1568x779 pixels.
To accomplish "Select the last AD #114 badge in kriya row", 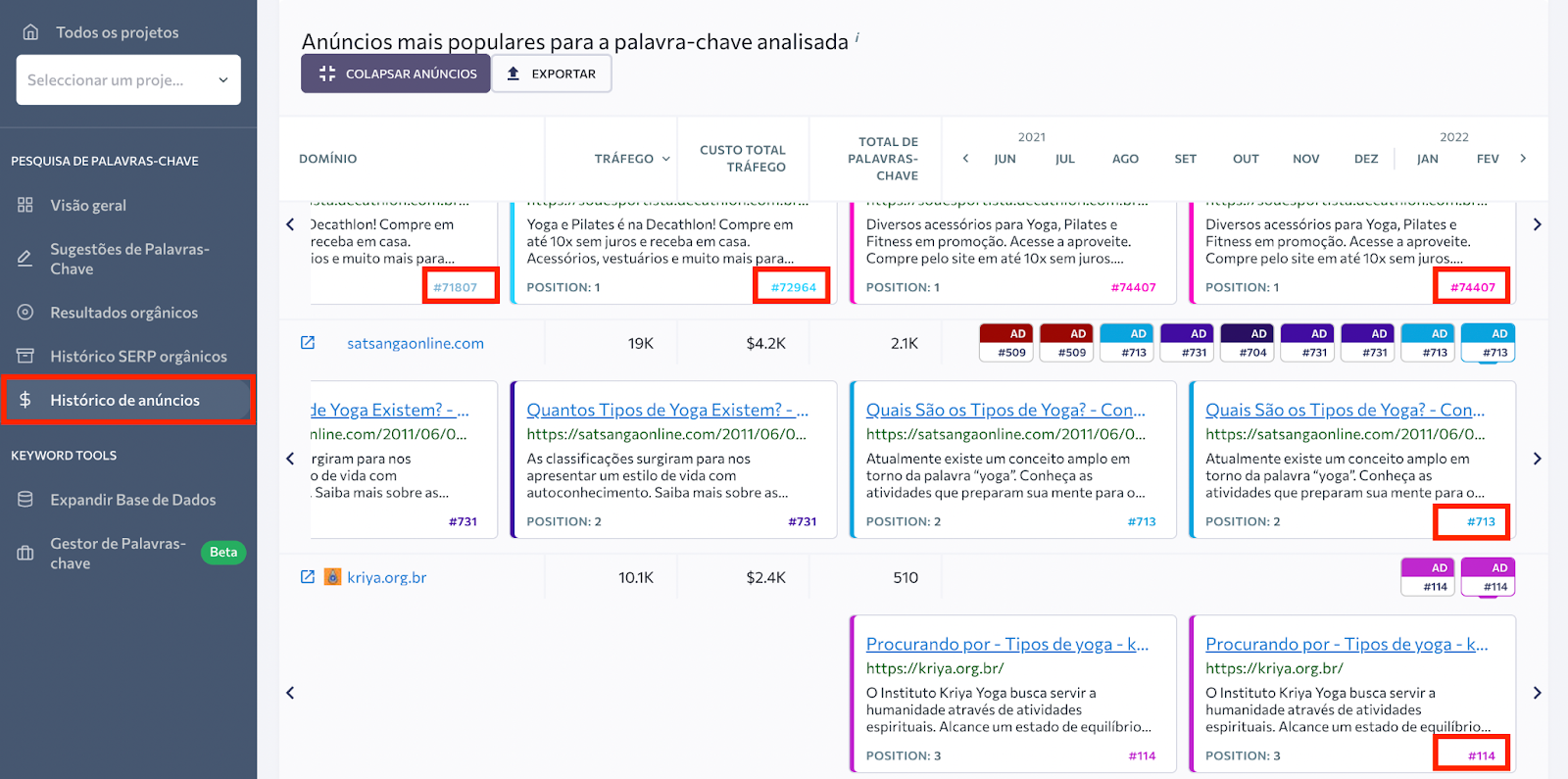I will coord(1489,577).
